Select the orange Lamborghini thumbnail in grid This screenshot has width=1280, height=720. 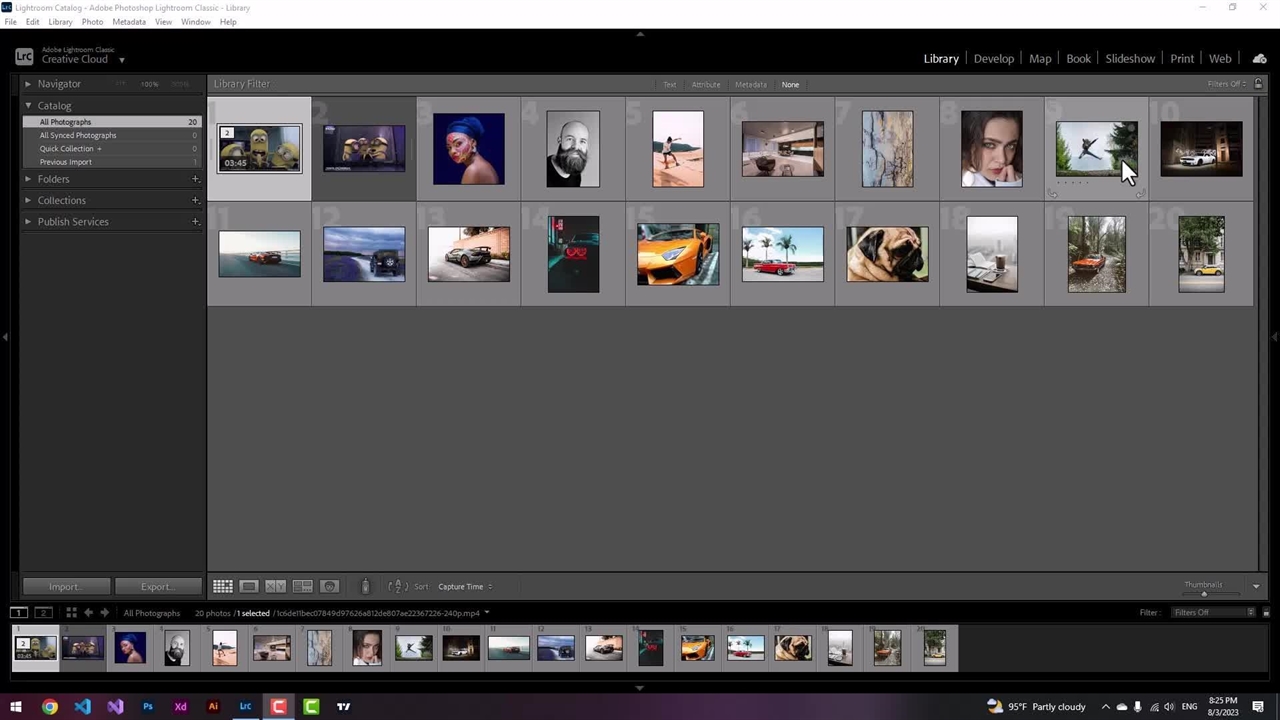click(678, 254)
